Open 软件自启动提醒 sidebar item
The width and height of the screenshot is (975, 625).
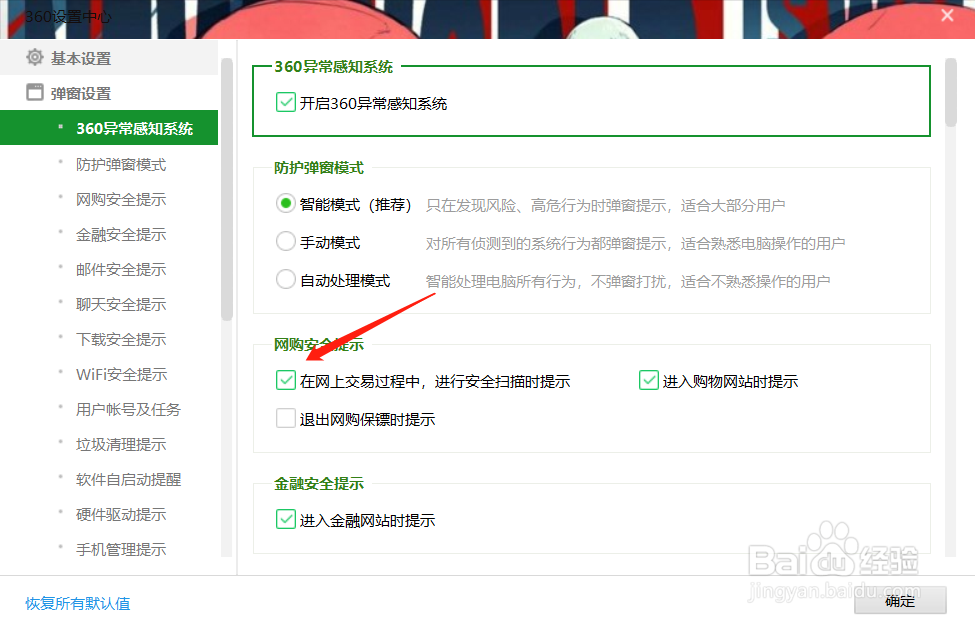click(129, 479)
